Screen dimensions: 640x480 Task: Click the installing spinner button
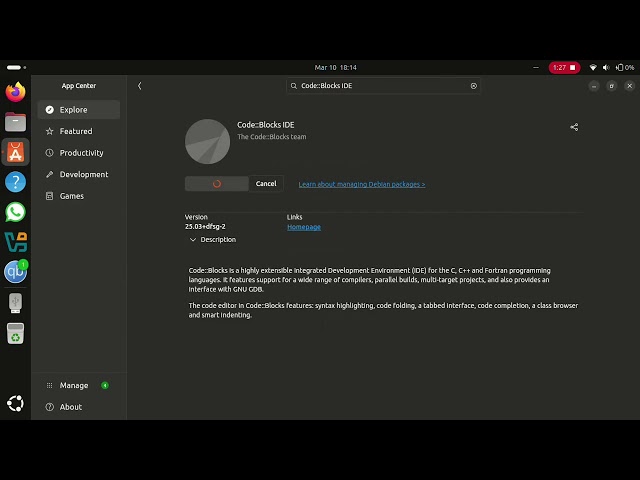217,184
